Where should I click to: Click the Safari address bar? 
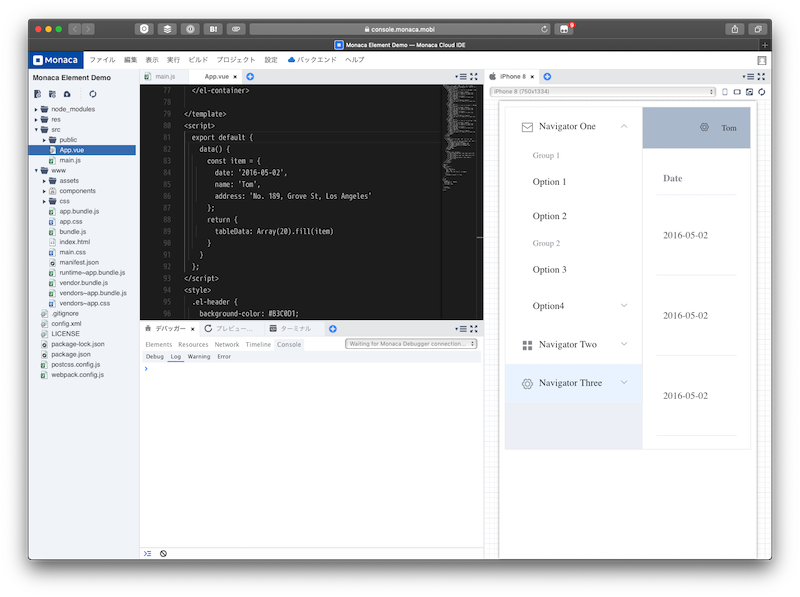click(400, 29)
